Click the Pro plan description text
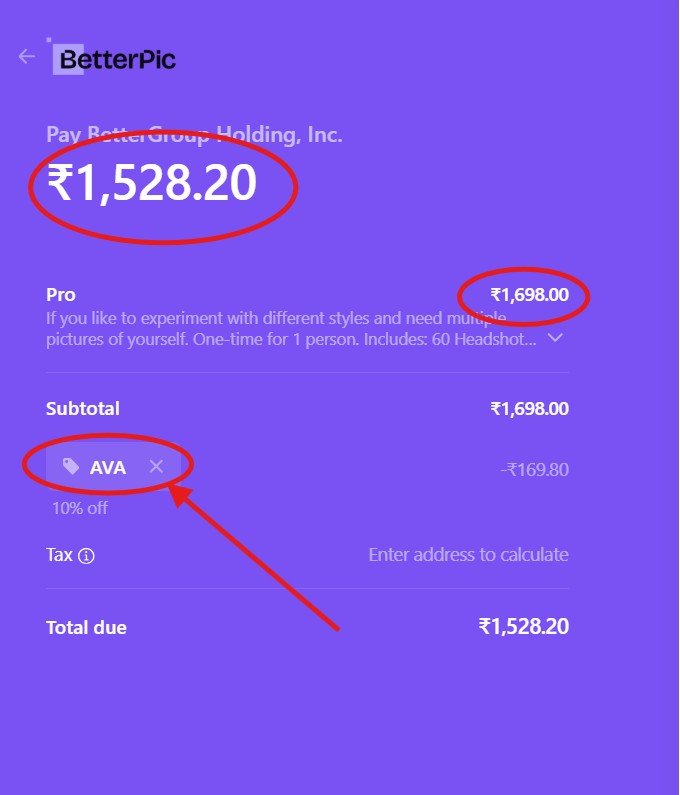680x795 pixels. (x=280, y=328)
